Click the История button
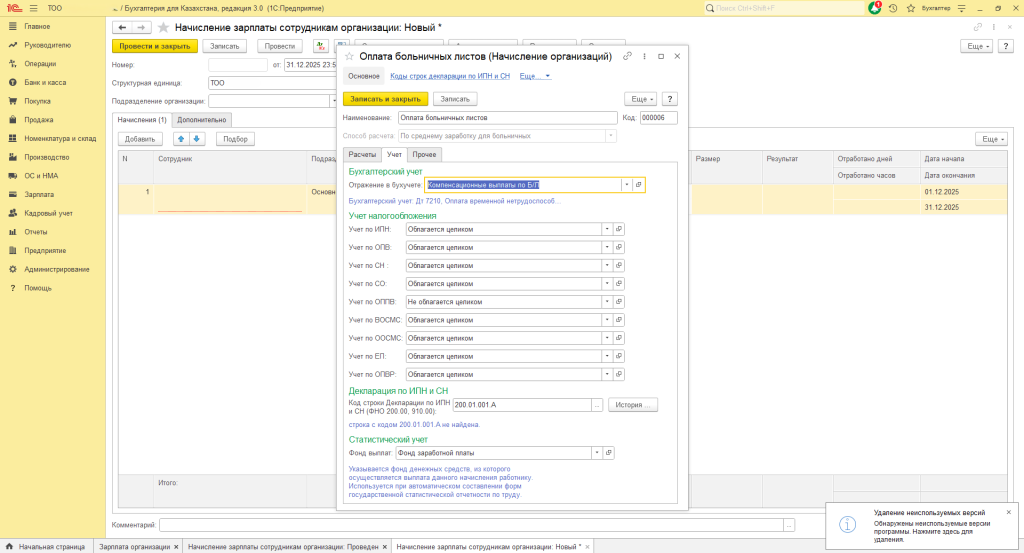This screenshot has width=1024, height=553. click(633, 405)
